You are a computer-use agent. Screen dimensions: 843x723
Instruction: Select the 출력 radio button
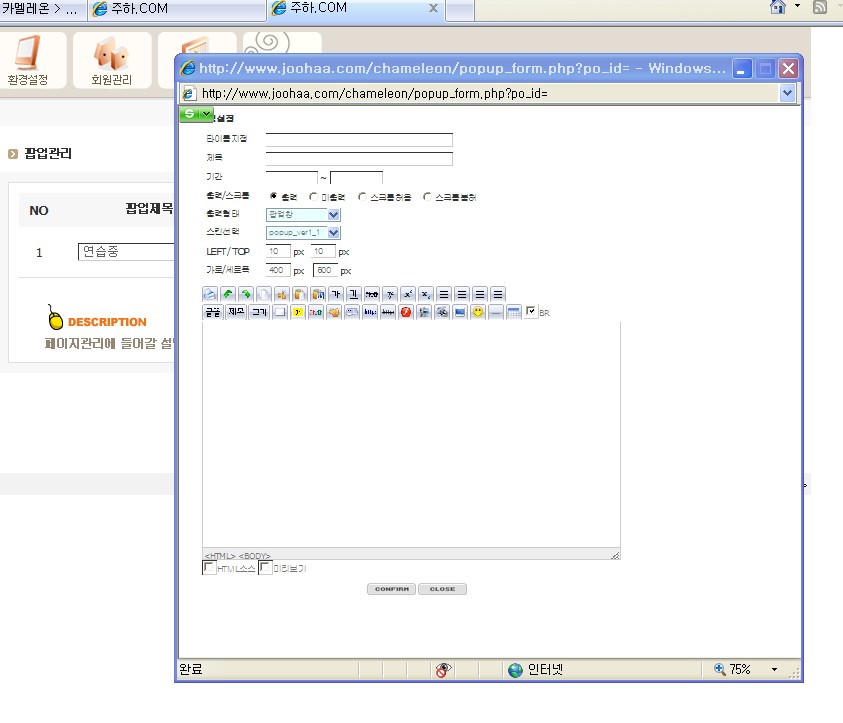coord(274,196)
